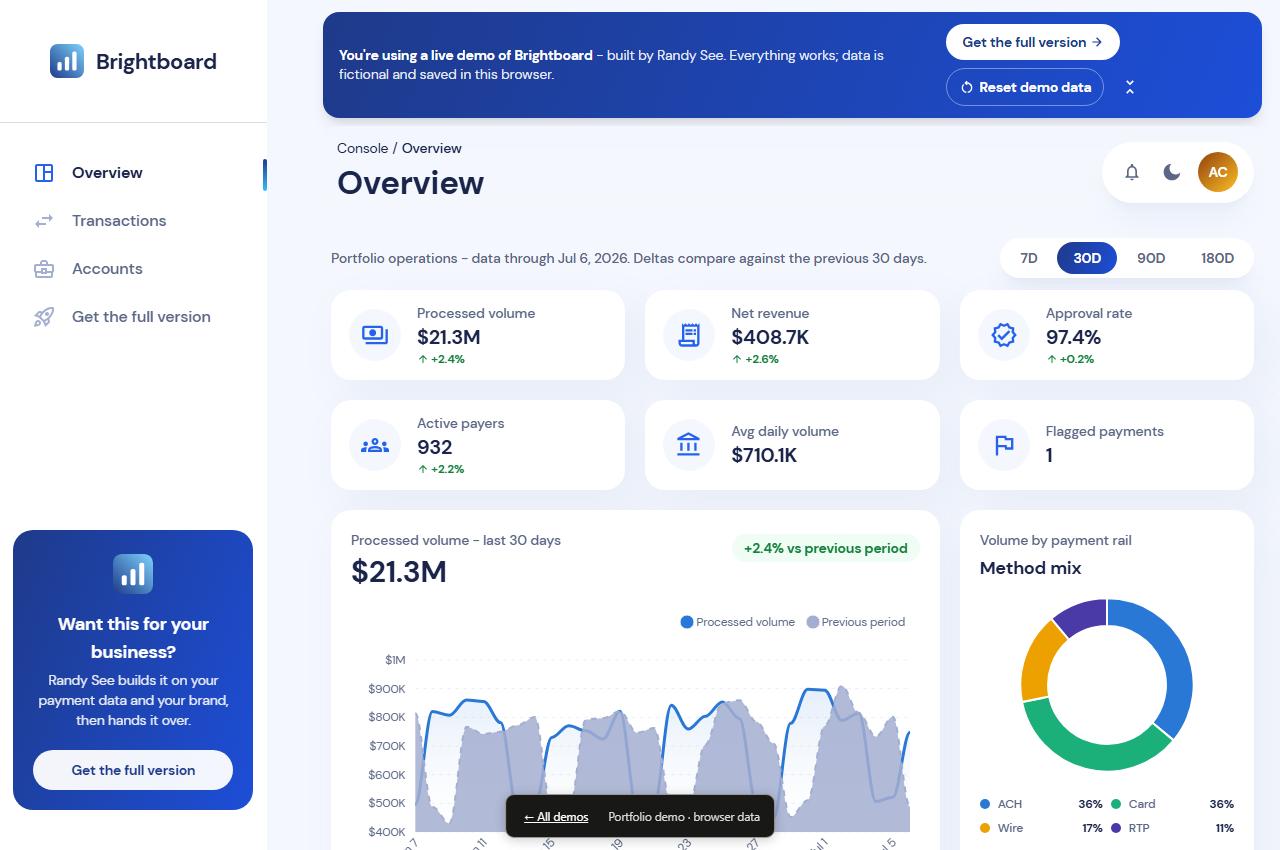The height and width of the screenshot is (850, 1280).
Task: Click the Card green legend swatch
Action: coord(1116,804)
